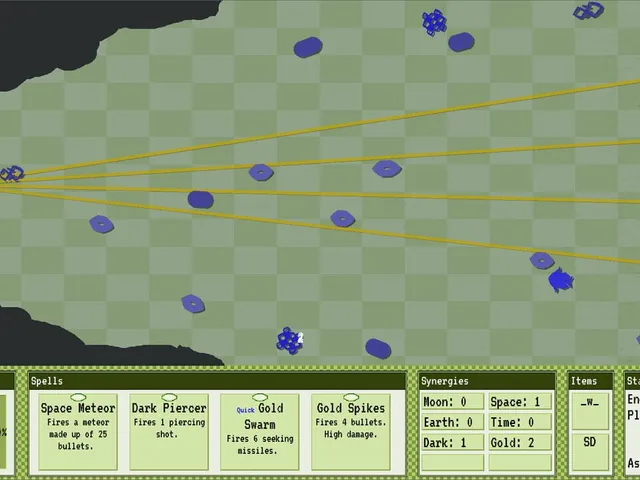Click the ring disc beside the spiky creature
Screen dimensions: 640x480
tap(542, 260)
